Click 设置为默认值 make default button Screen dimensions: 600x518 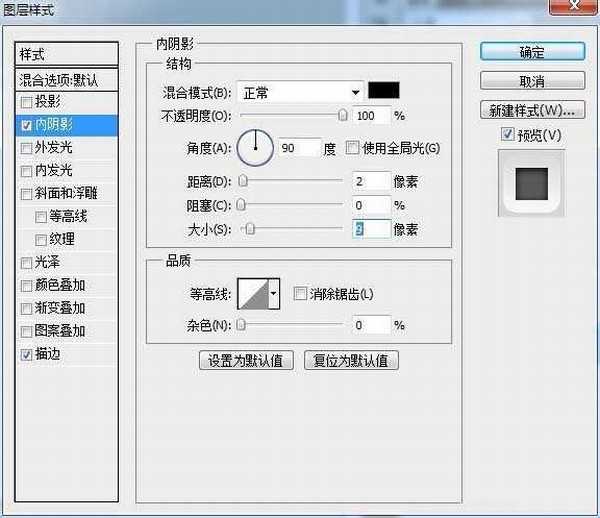246,360
